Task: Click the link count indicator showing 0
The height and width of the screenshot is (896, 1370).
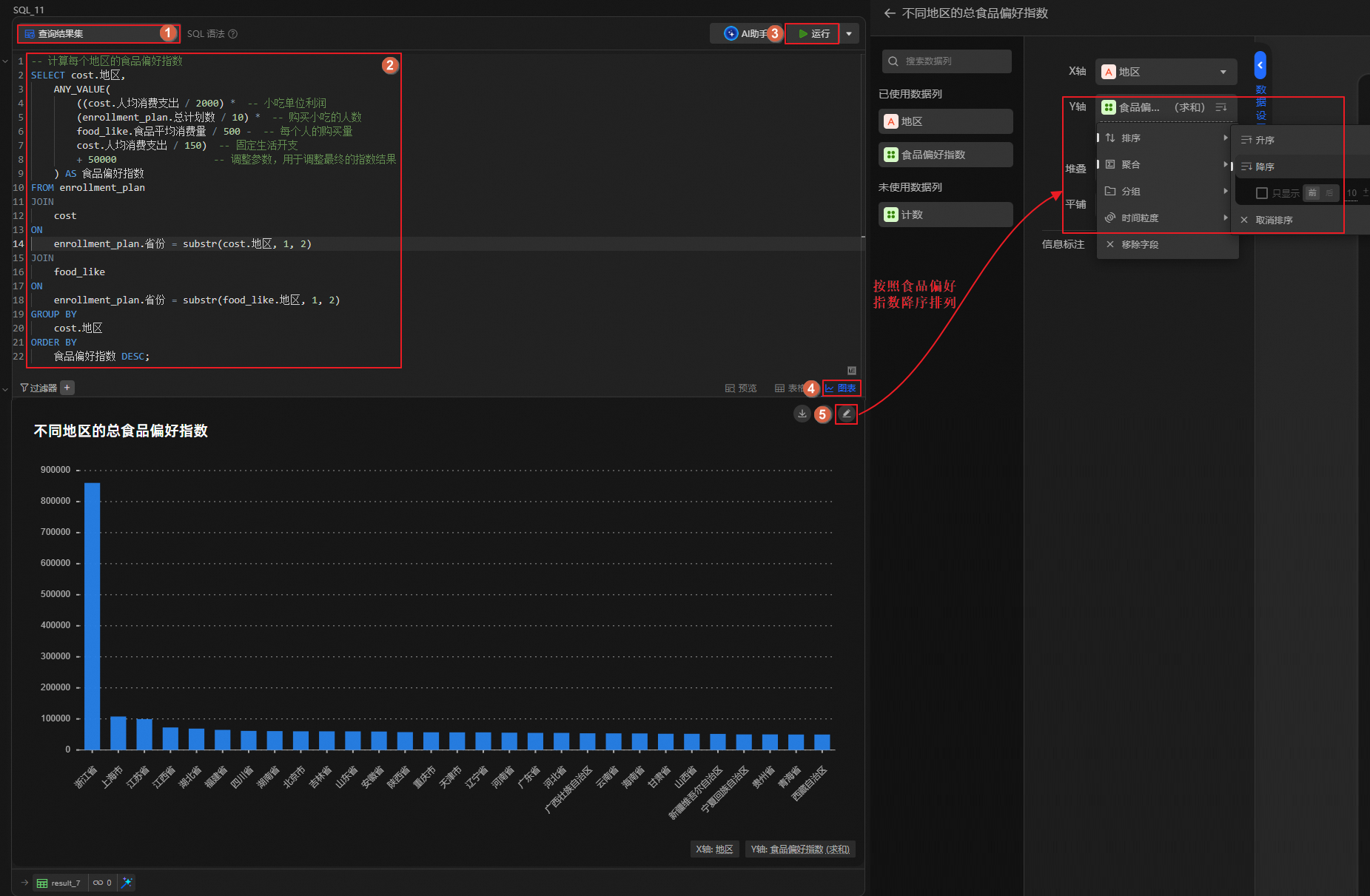Action: click(102, 883)
